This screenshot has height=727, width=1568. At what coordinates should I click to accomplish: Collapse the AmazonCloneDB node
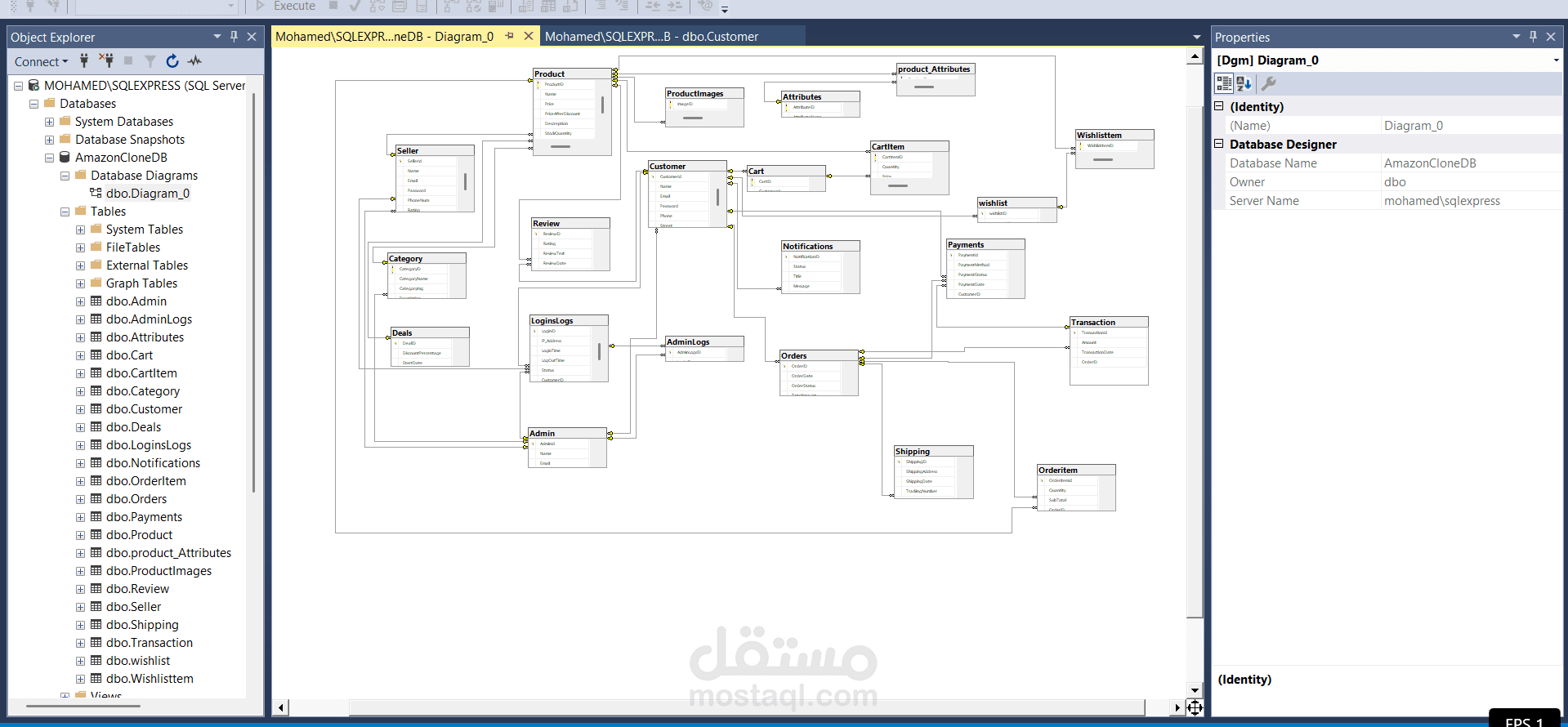(x=49, y=158)
